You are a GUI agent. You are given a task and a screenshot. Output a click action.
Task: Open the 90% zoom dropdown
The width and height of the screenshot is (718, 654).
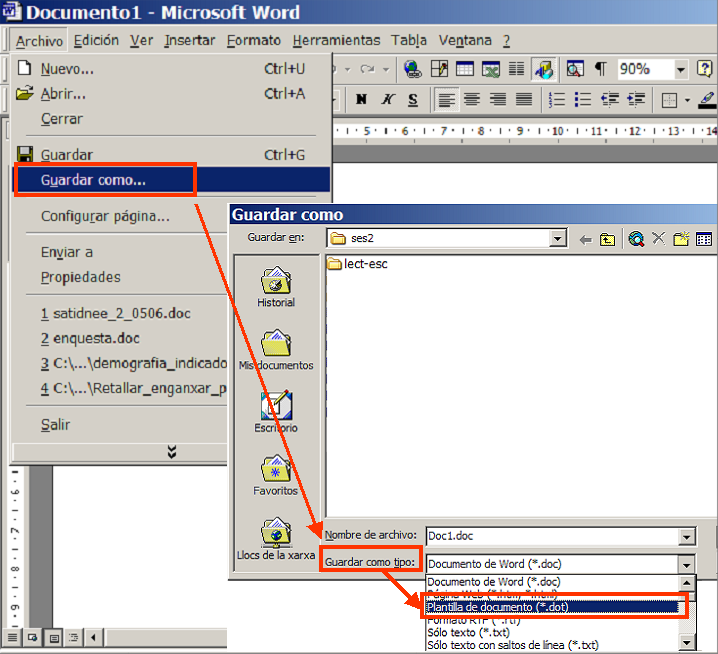pos(681,70)
